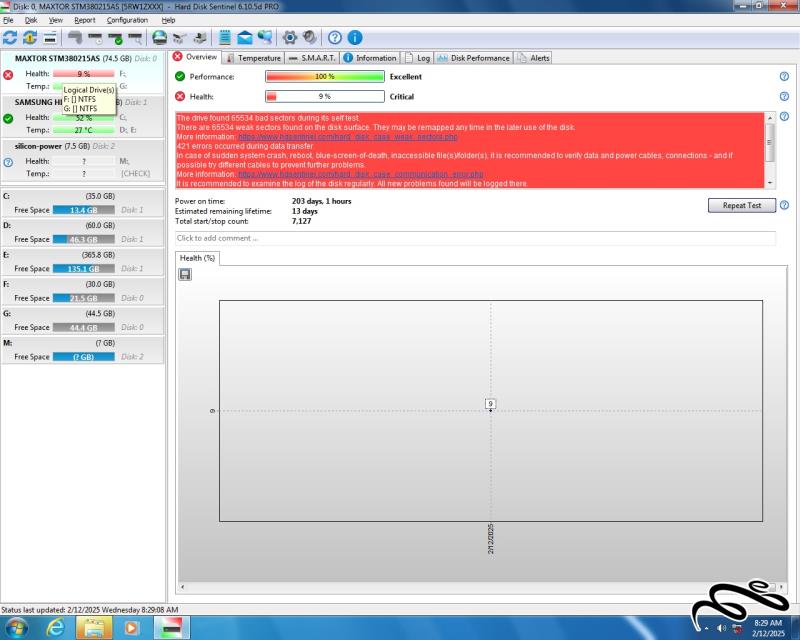Click the add comment field
Viewport: 800px width, 640px height.
tap(475, 238)
